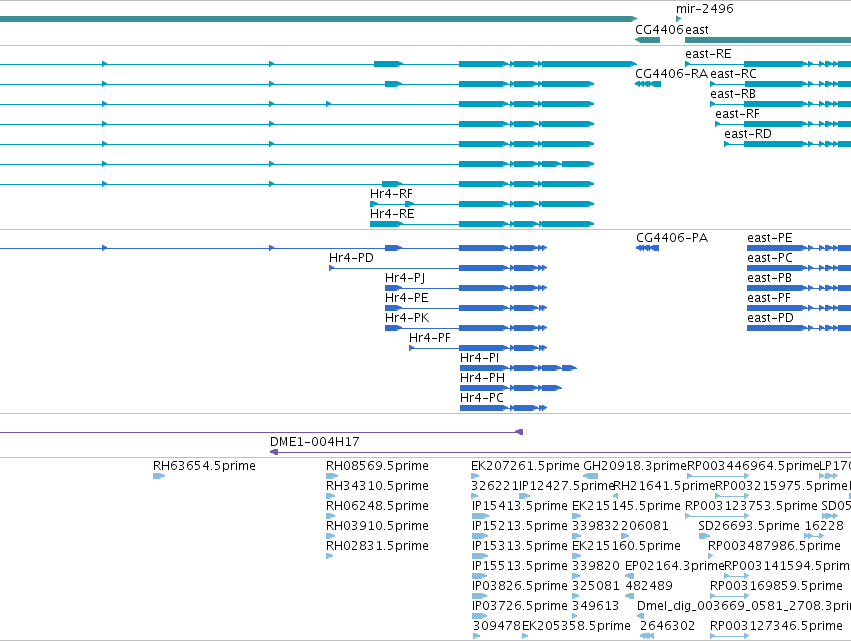Click the SD26693.5prime EST label
This screenshot has width=851, height=641.
(x=749, y=526)
